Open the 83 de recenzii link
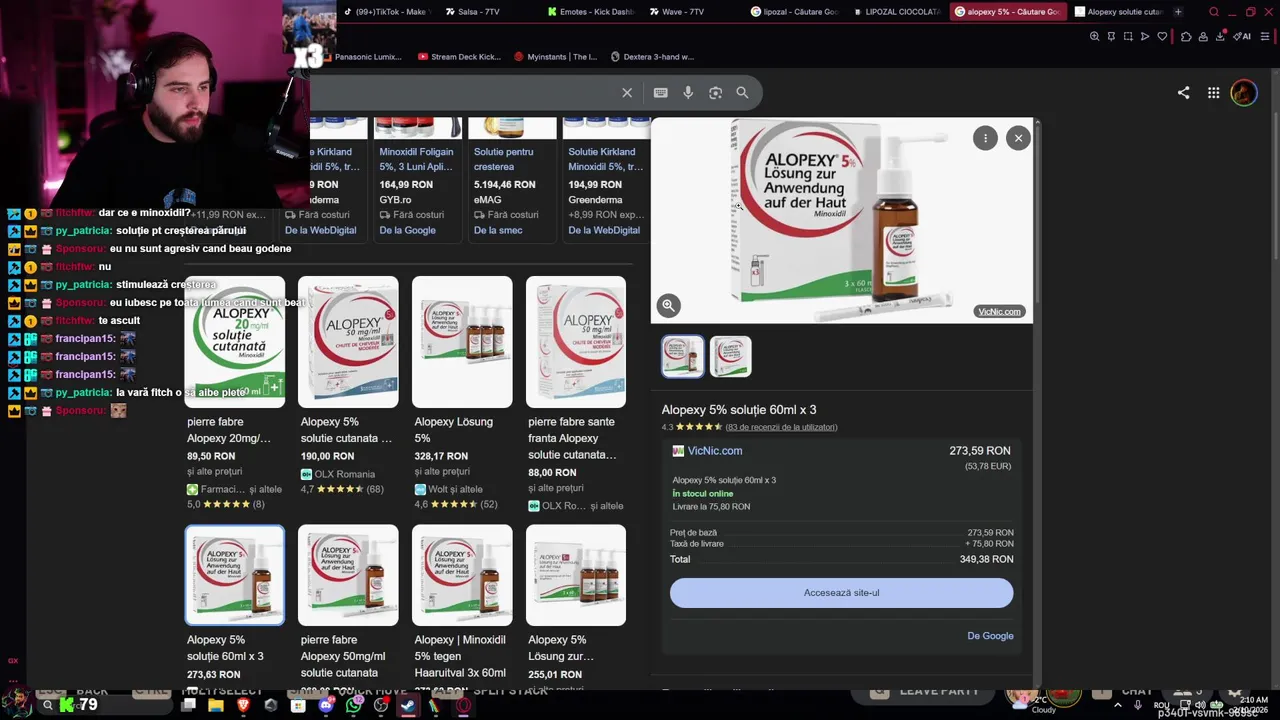This screenshot has height=720, width=1280. (x=782, y=427)
